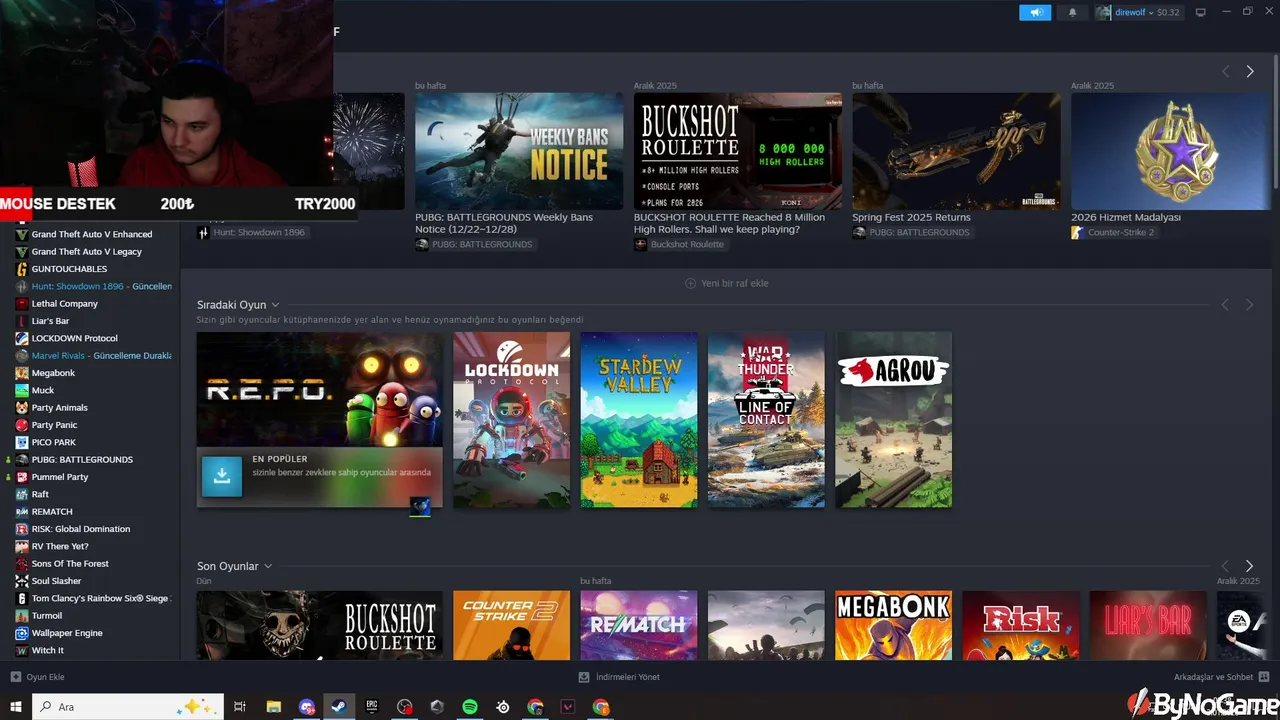
Task: Select Party Panic in library list
Action: click(x=54, y=425)
